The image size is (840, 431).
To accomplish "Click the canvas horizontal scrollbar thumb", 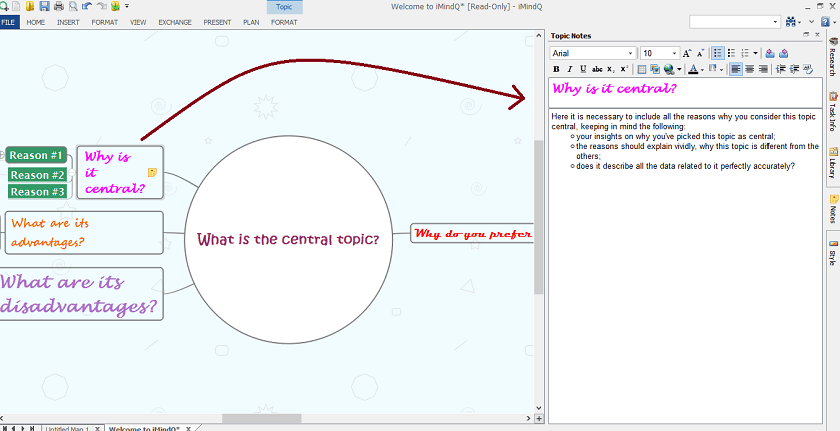I will coord(262,418).
